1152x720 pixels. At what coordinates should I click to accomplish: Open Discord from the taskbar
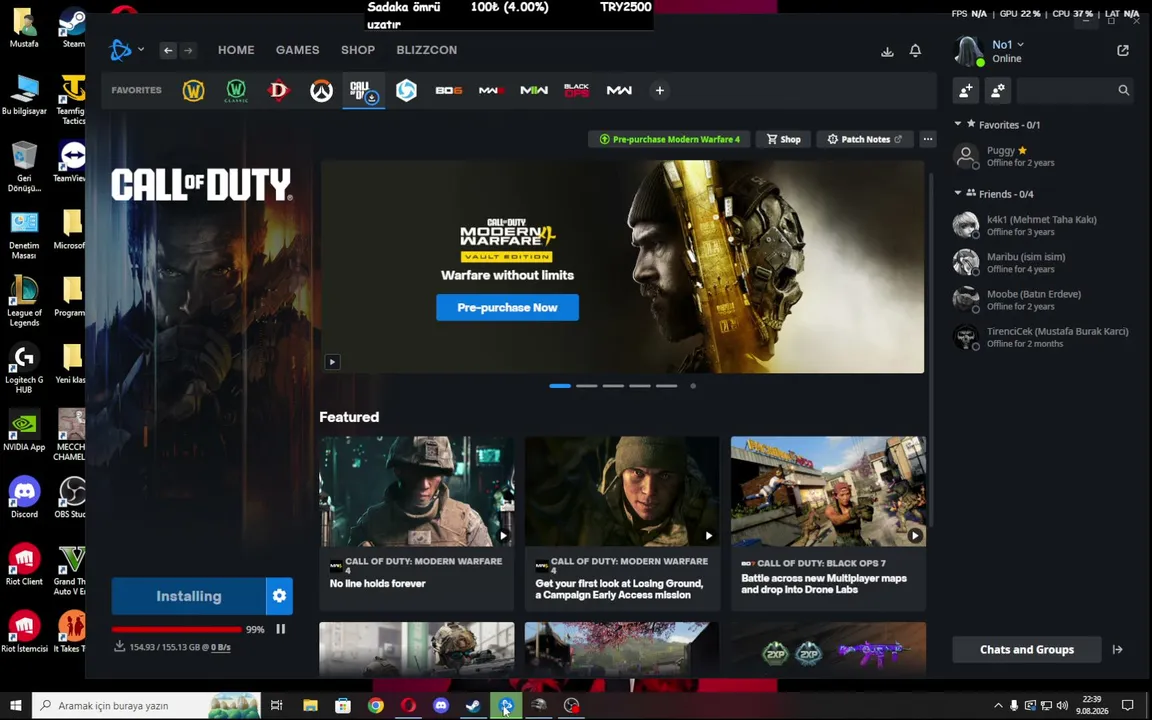441,705
